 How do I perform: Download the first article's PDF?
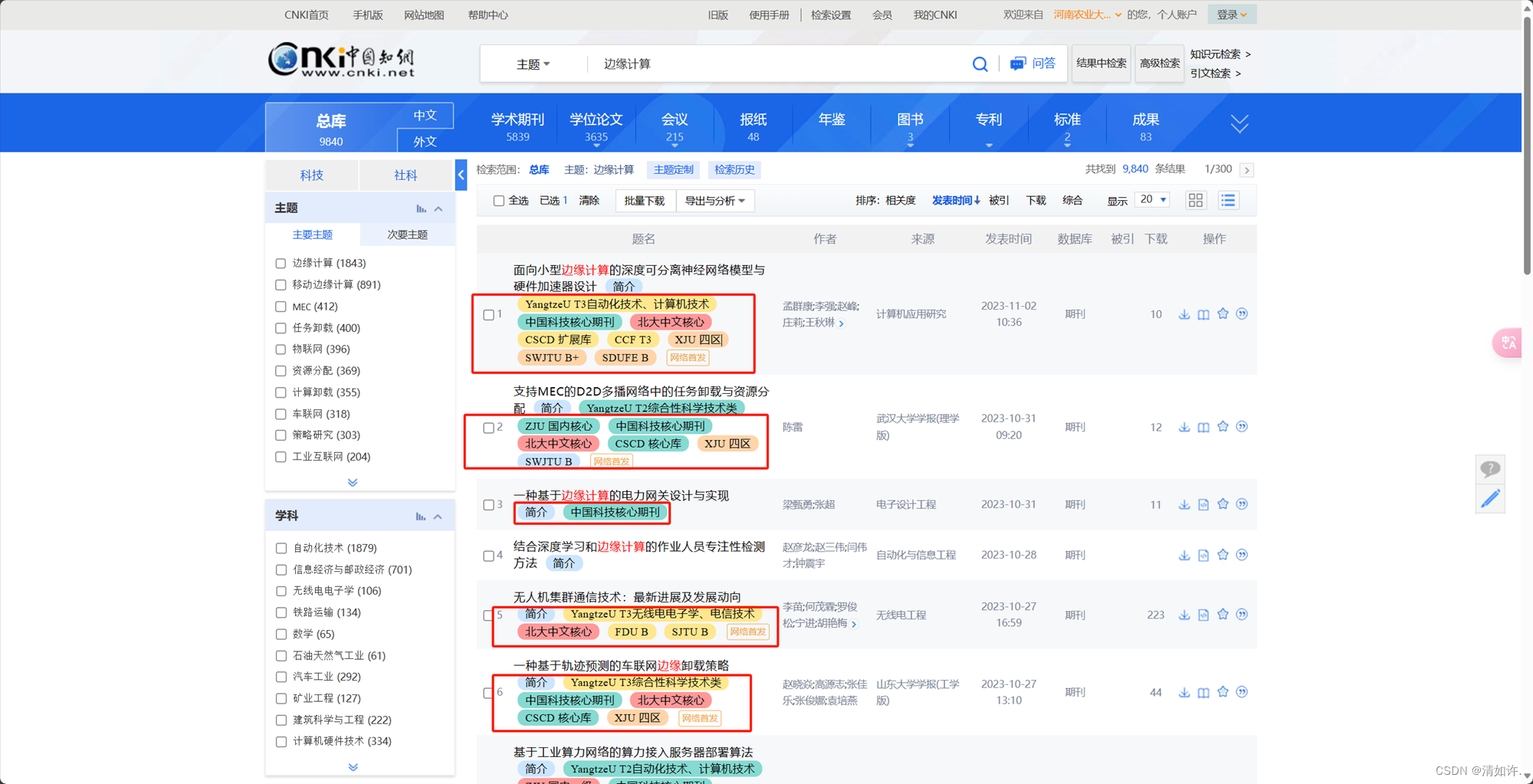click(1183, 313)
